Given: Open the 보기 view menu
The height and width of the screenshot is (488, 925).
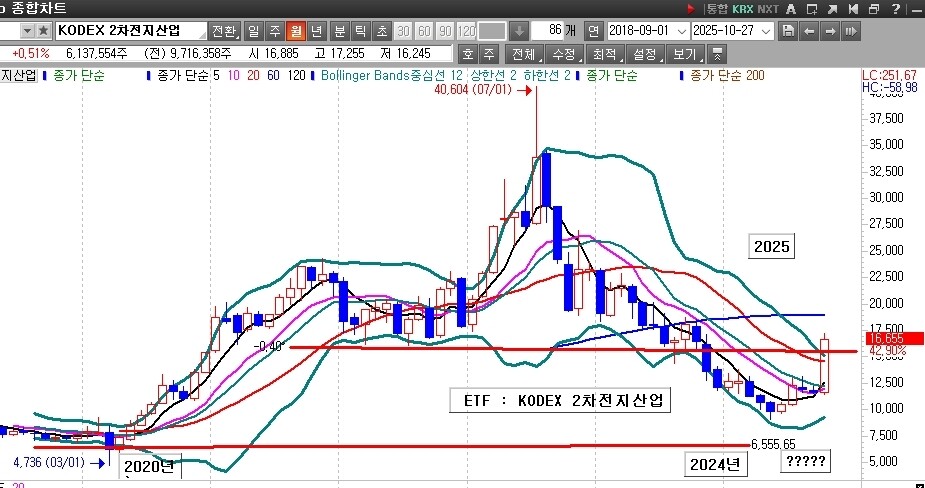Looking at the screenshot, I should tap(685, 54).
